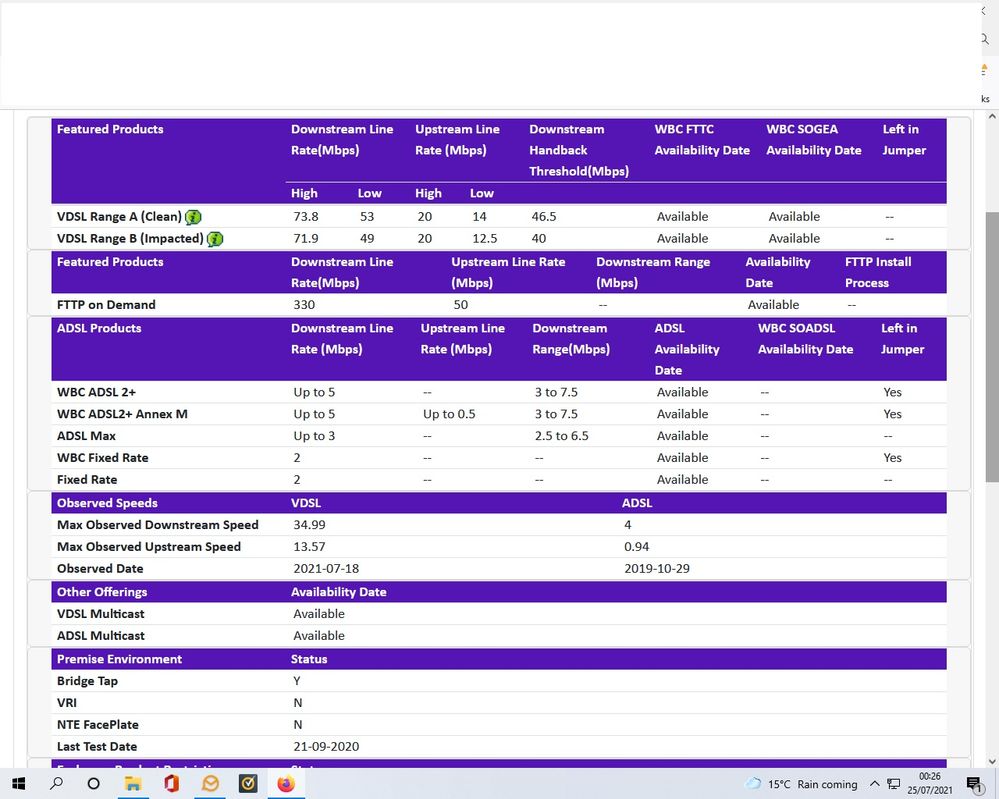Viewport: 999px width, 799px height.
Task: Show hidden system tray icons
Action: [x=875, y=784]
